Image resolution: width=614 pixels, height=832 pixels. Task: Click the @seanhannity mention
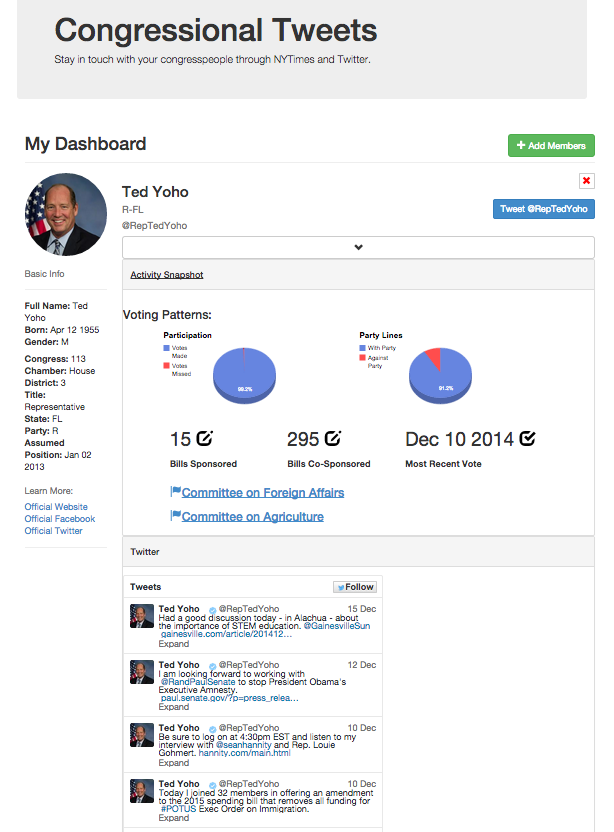click(x=243, y=745)
